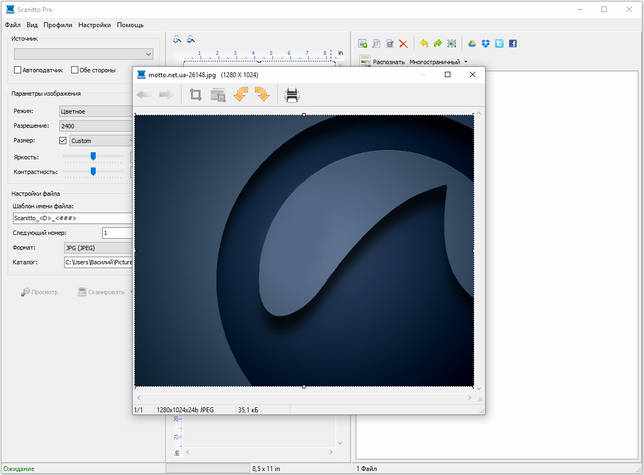This screenshot has height=475, width=644.
Task: Select the crop tool in the image viewer
Action: tap(196, 95)
